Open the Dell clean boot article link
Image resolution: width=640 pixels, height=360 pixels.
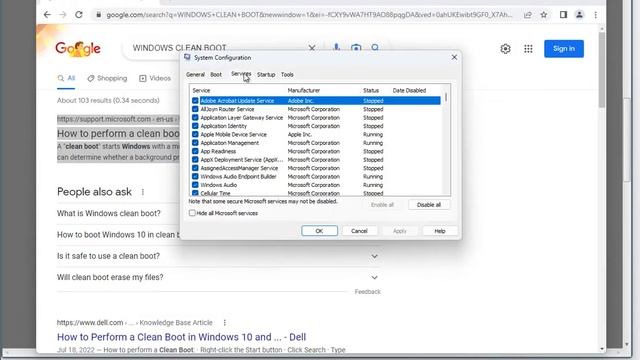point(181,337)
